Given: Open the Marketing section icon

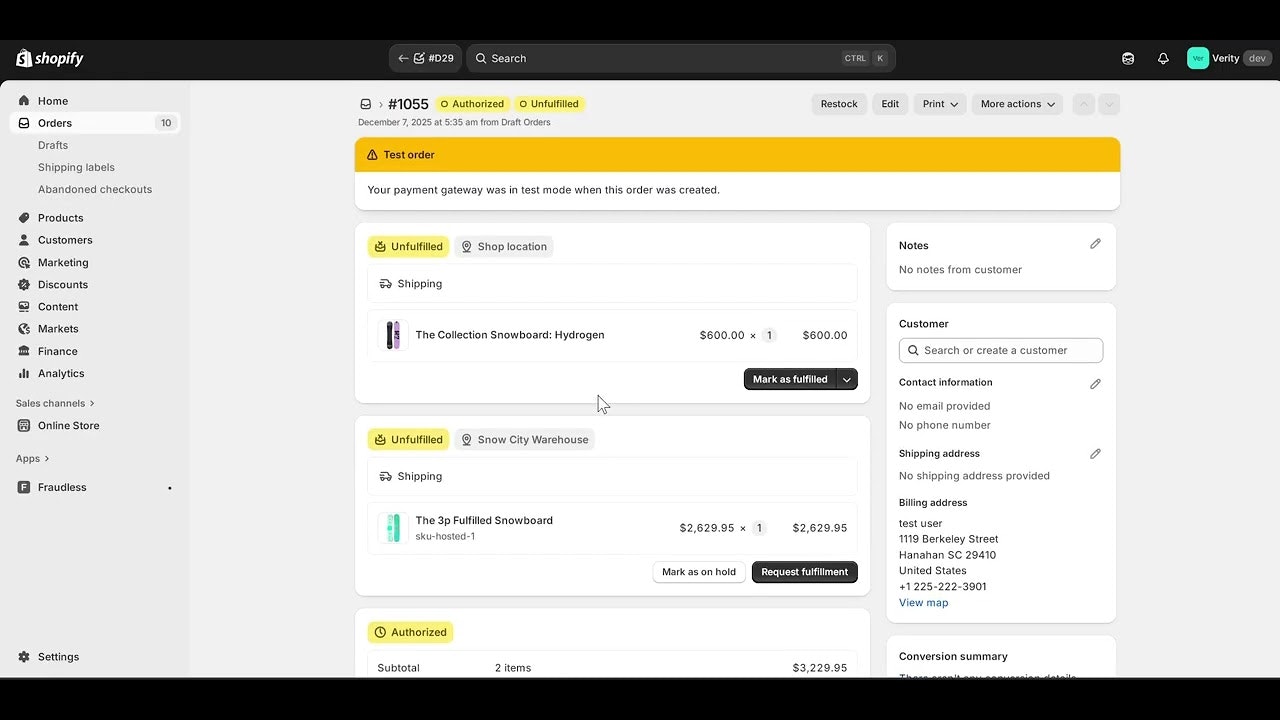Looking at the screenshot, I should click(x=24, y=262).
